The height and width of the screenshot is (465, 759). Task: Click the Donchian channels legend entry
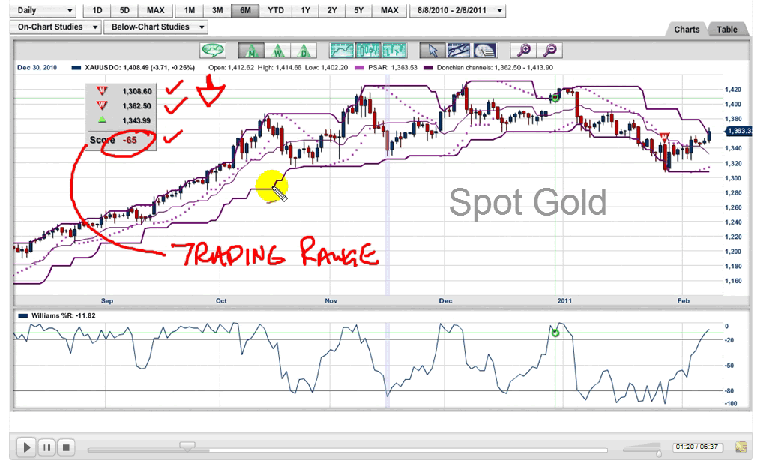click(488, 68)
